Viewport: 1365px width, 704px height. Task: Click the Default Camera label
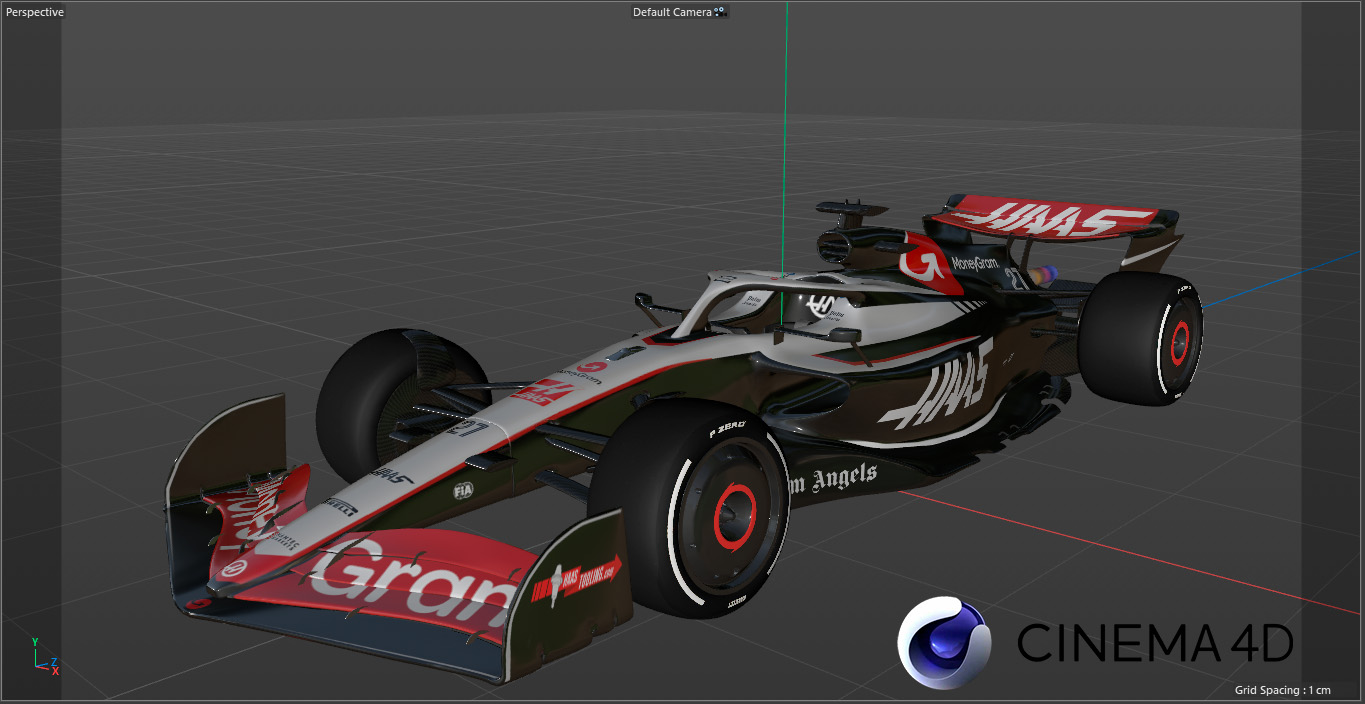[x=672, y=12]
